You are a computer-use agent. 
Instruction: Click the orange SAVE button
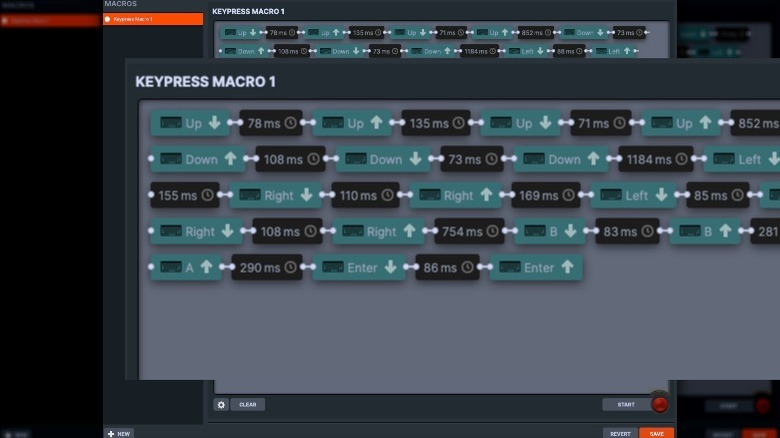pos(656,434)
